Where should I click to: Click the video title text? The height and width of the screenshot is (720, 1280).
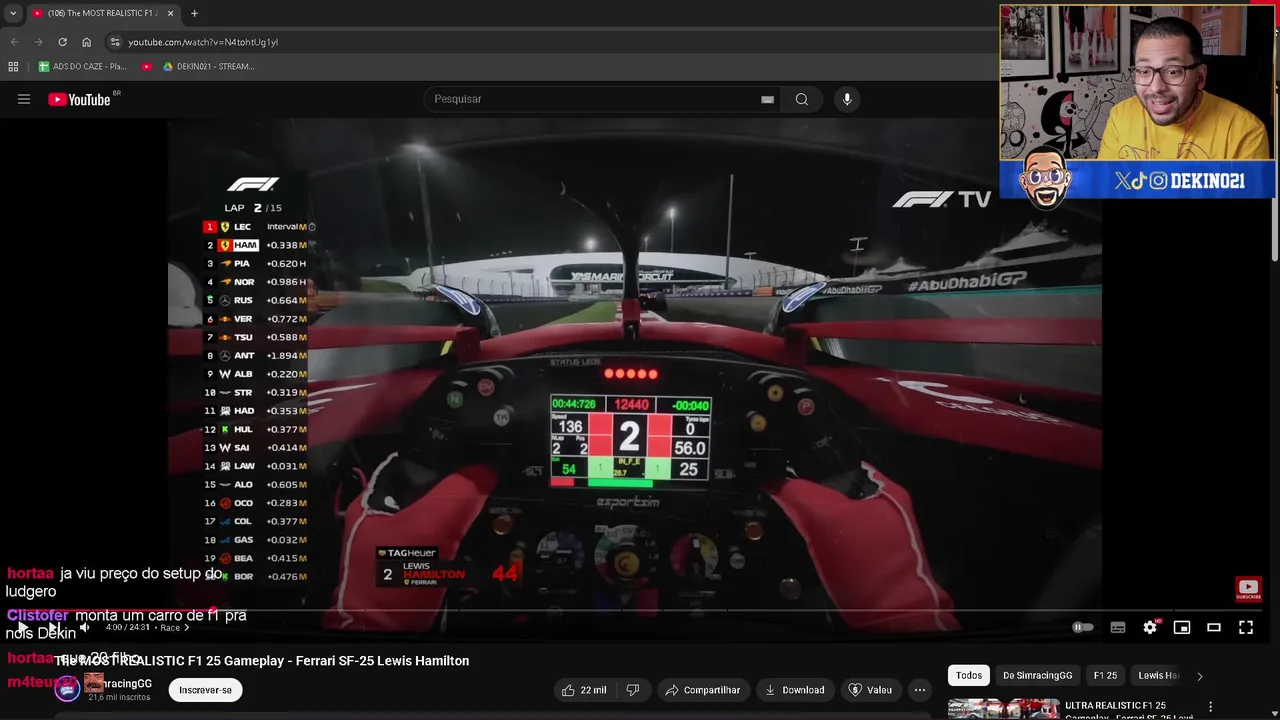[x=262, y=661]
